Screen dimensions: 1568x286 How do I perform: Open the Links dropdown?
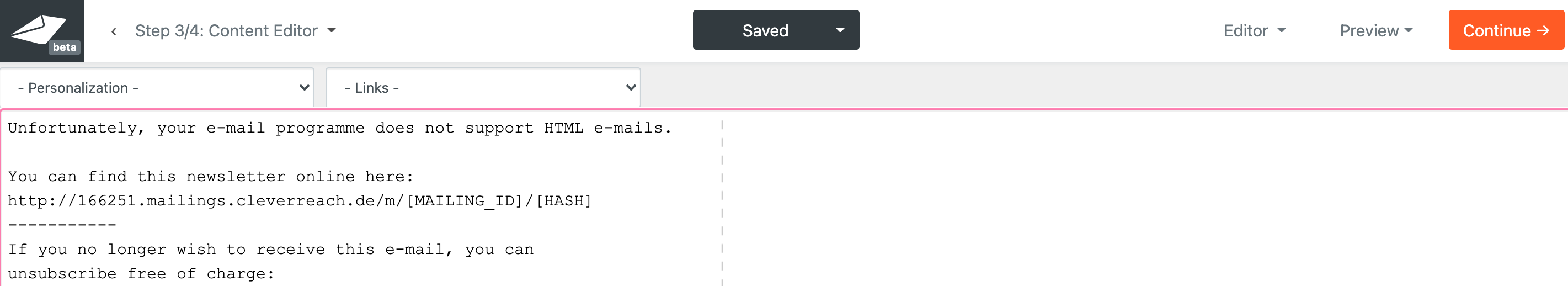pos(483,88)
